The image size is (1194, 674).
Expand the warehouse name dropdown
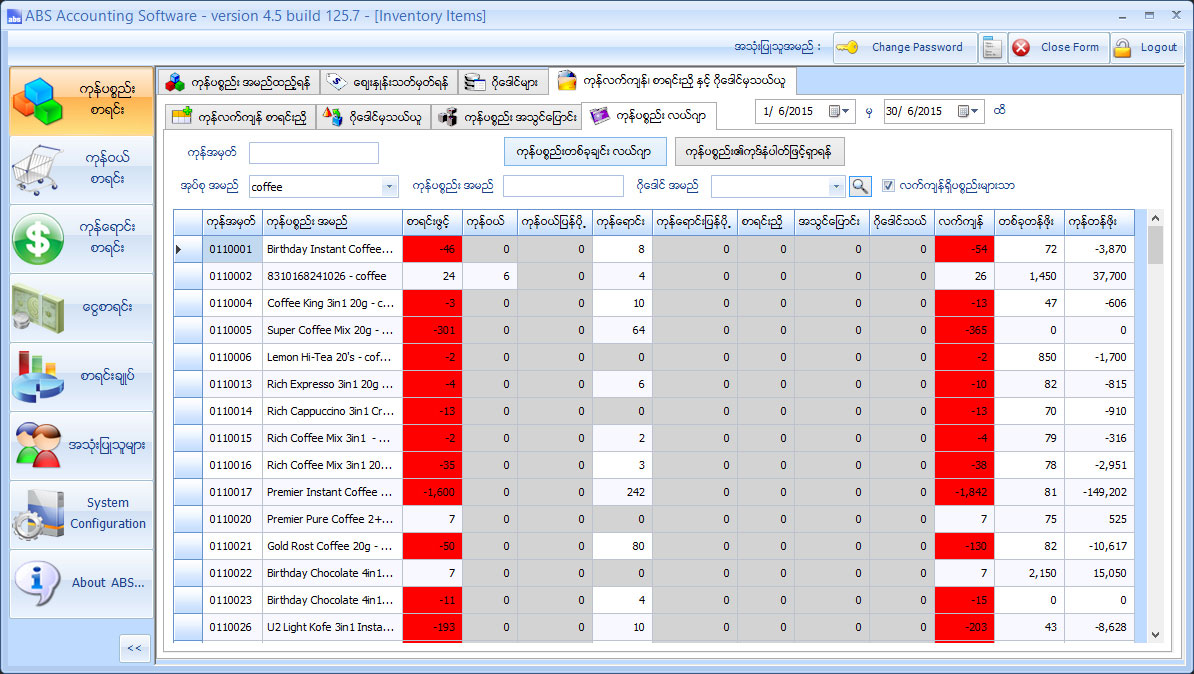coord(836,186)
